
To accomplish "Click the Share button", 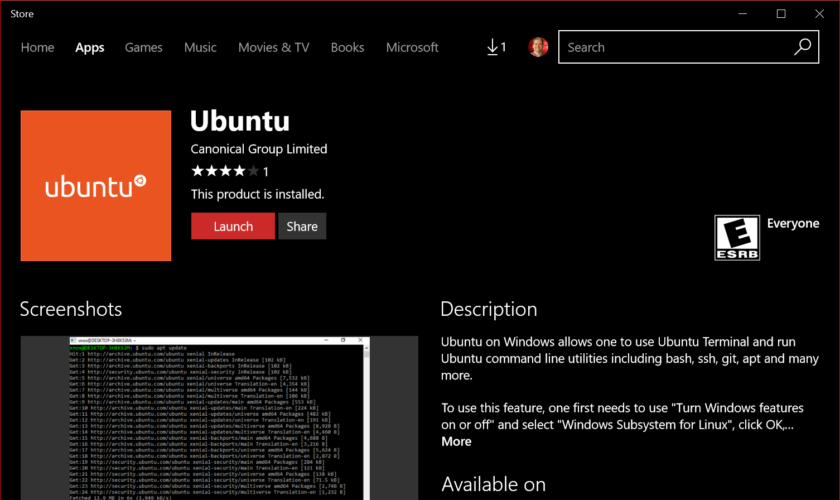I will pos(302,226).
